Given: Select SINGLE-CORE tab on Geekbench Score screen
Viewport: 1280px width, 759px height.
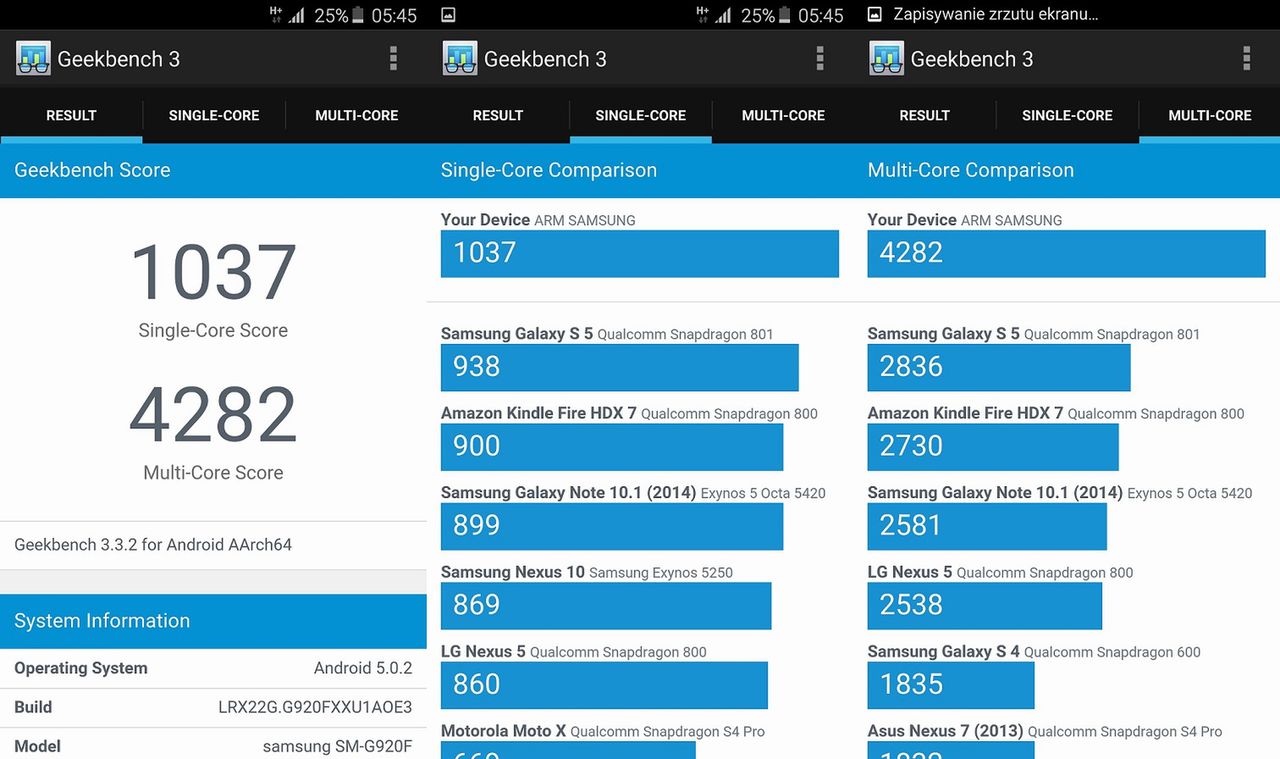Looking at the screenshot, I should pos(214,115).
